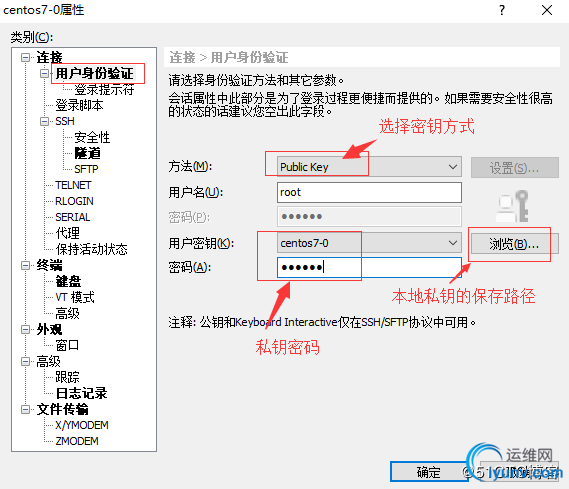Click the 浏览(B)... button
The image size is (569, 489).
click(x=514, y=244)
